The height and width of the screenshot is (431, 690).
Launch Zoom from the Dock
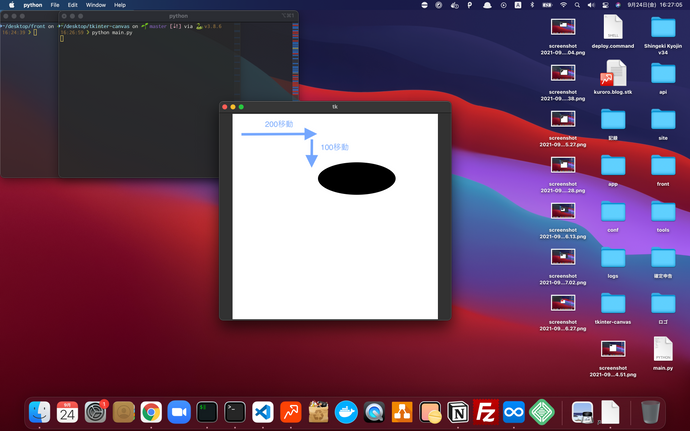(x=179, y=413)
